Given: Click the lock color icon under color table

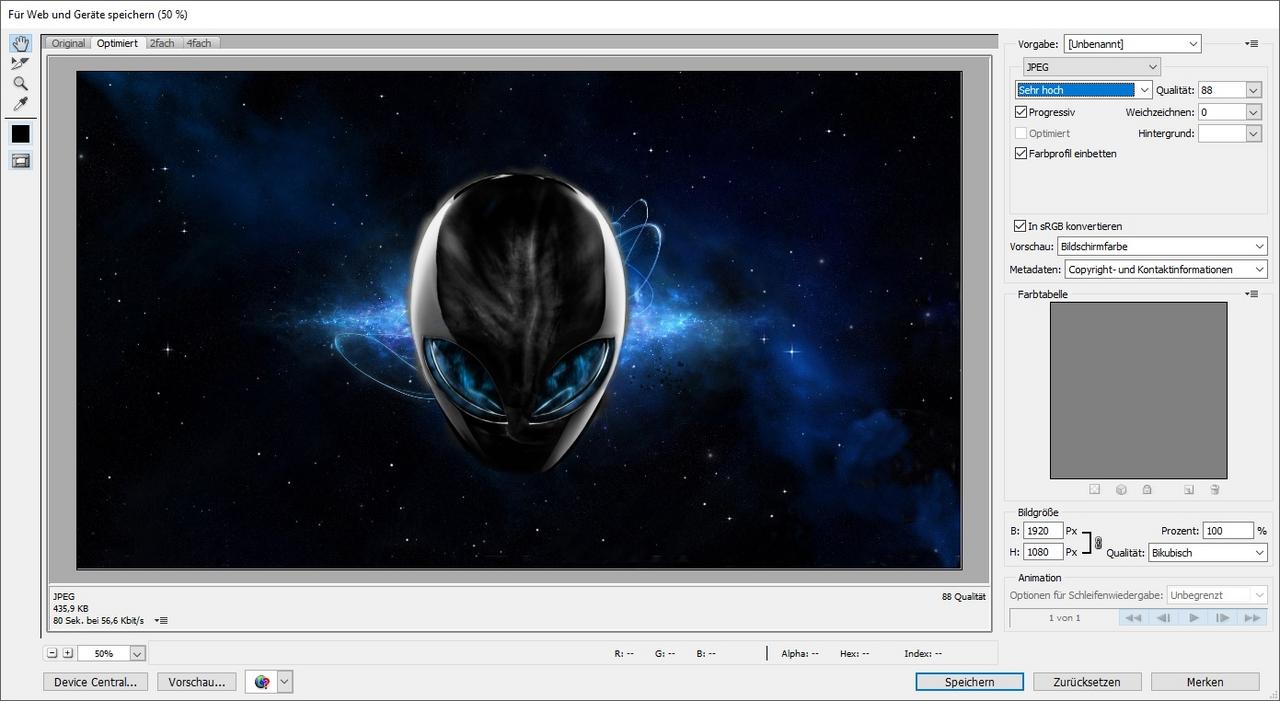Looking at the screenshot, I should tap(1147, 489).
